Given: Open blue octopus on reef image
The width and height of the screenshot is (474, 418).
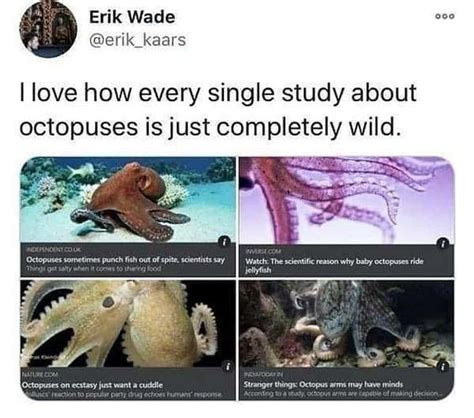Looking at the screenshot, I should pos(347,324).
